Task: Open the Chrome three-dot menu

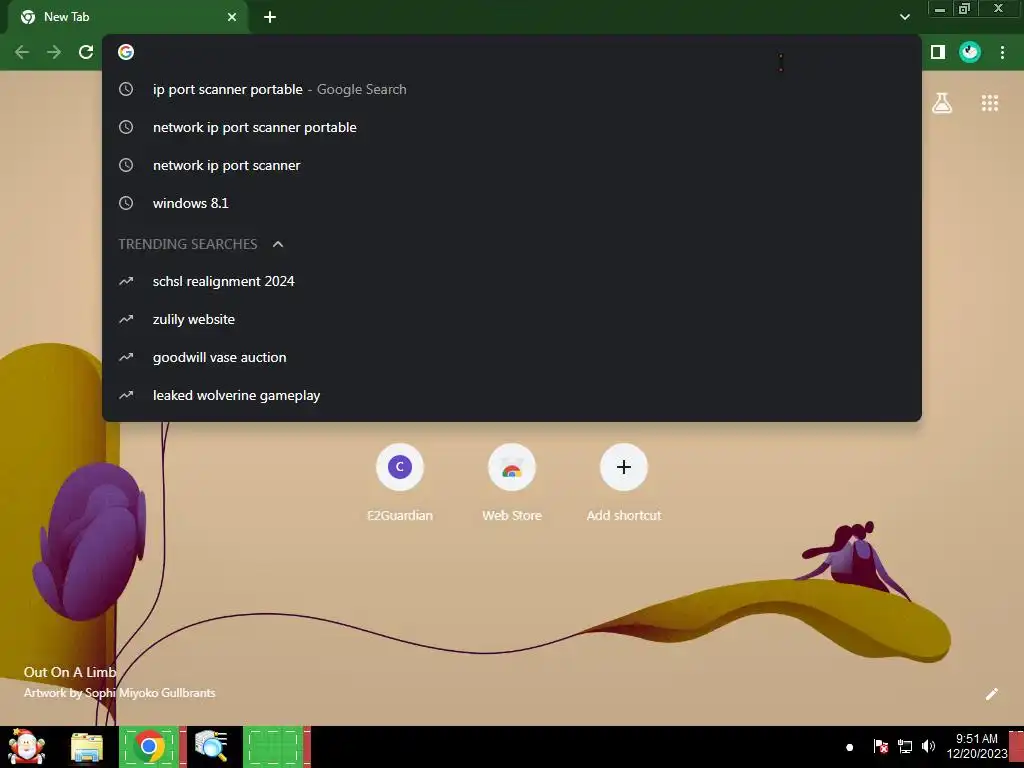Action: pos(1002,52)
